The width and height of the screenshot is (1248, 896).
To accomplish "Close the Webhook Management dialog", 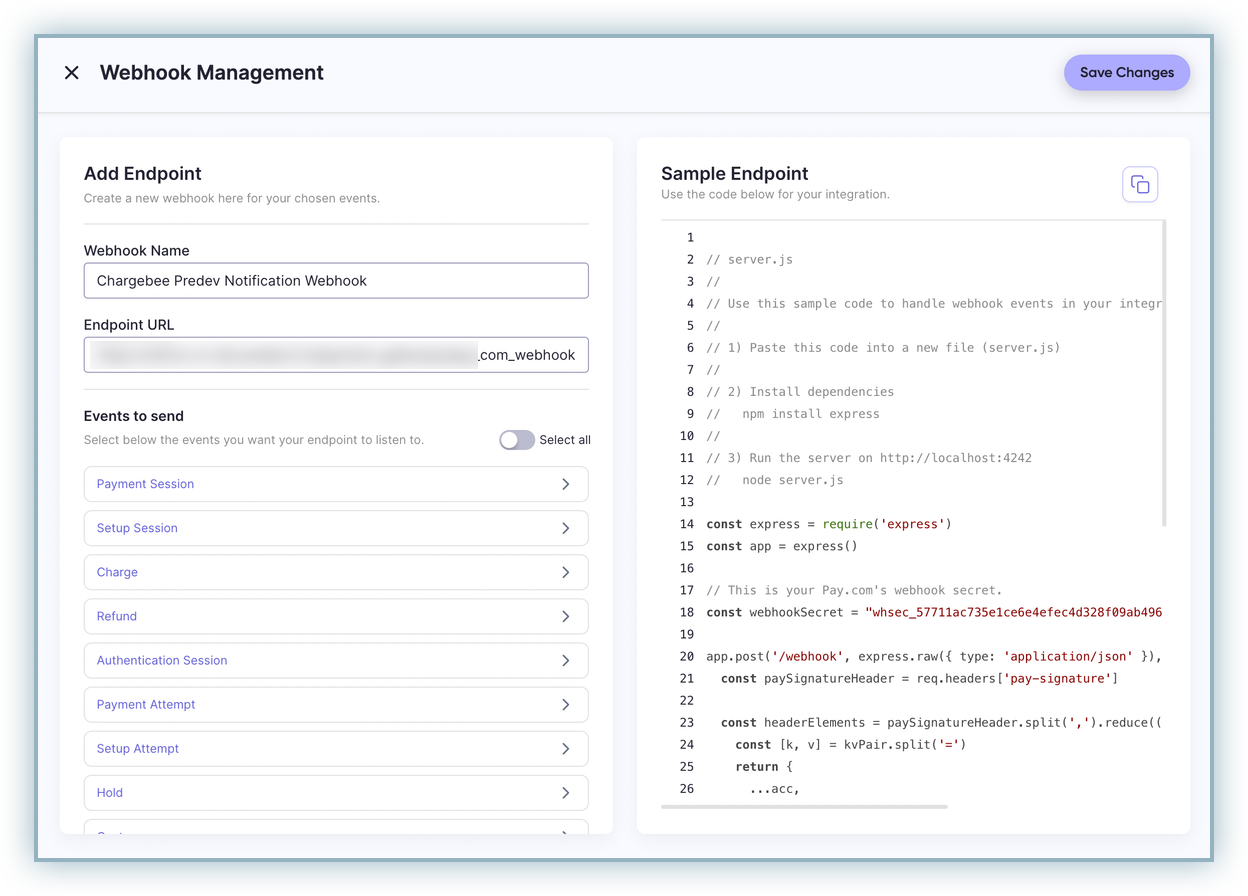I will pos(71,73).
